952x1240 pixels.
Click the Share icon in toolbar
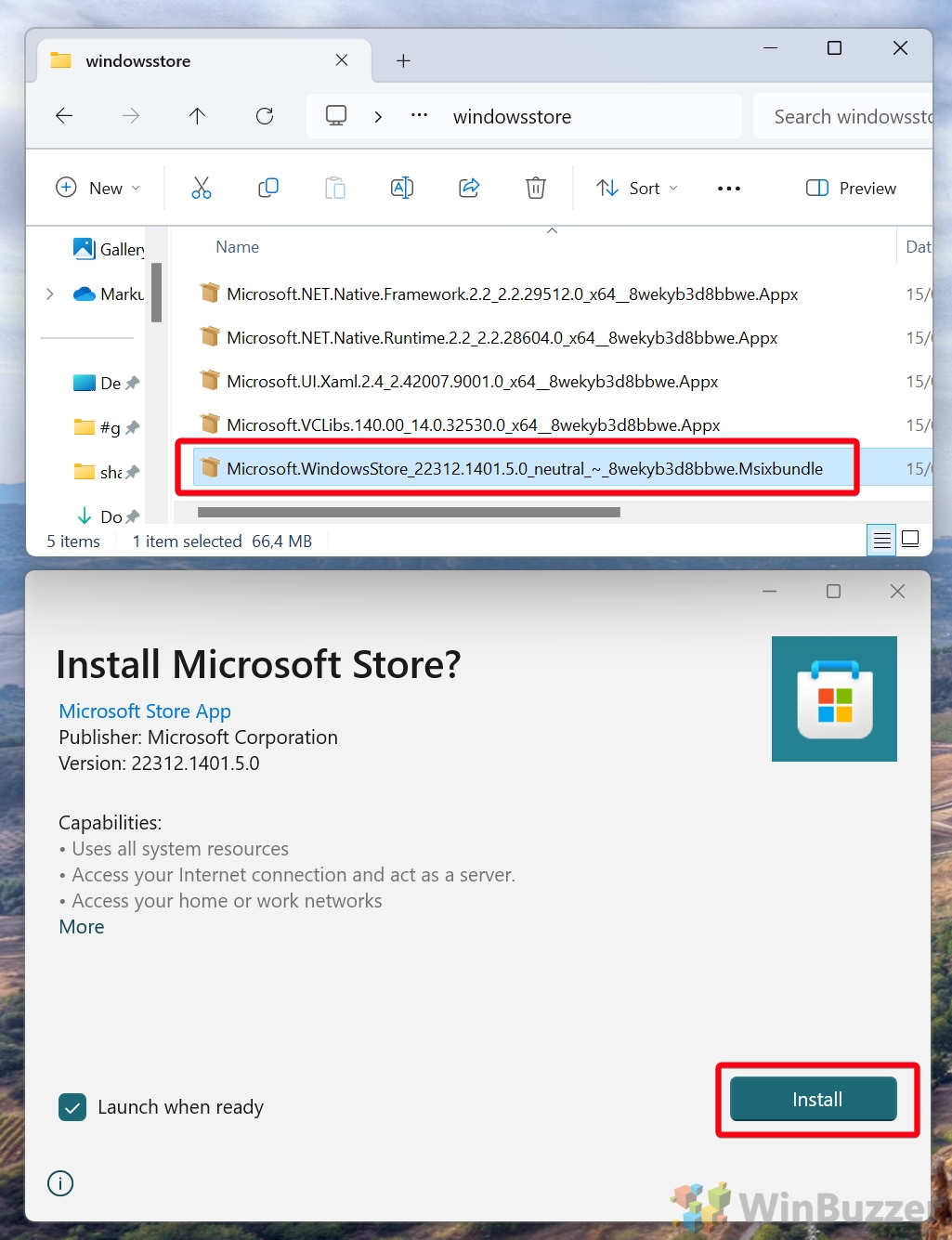(469, 189)
